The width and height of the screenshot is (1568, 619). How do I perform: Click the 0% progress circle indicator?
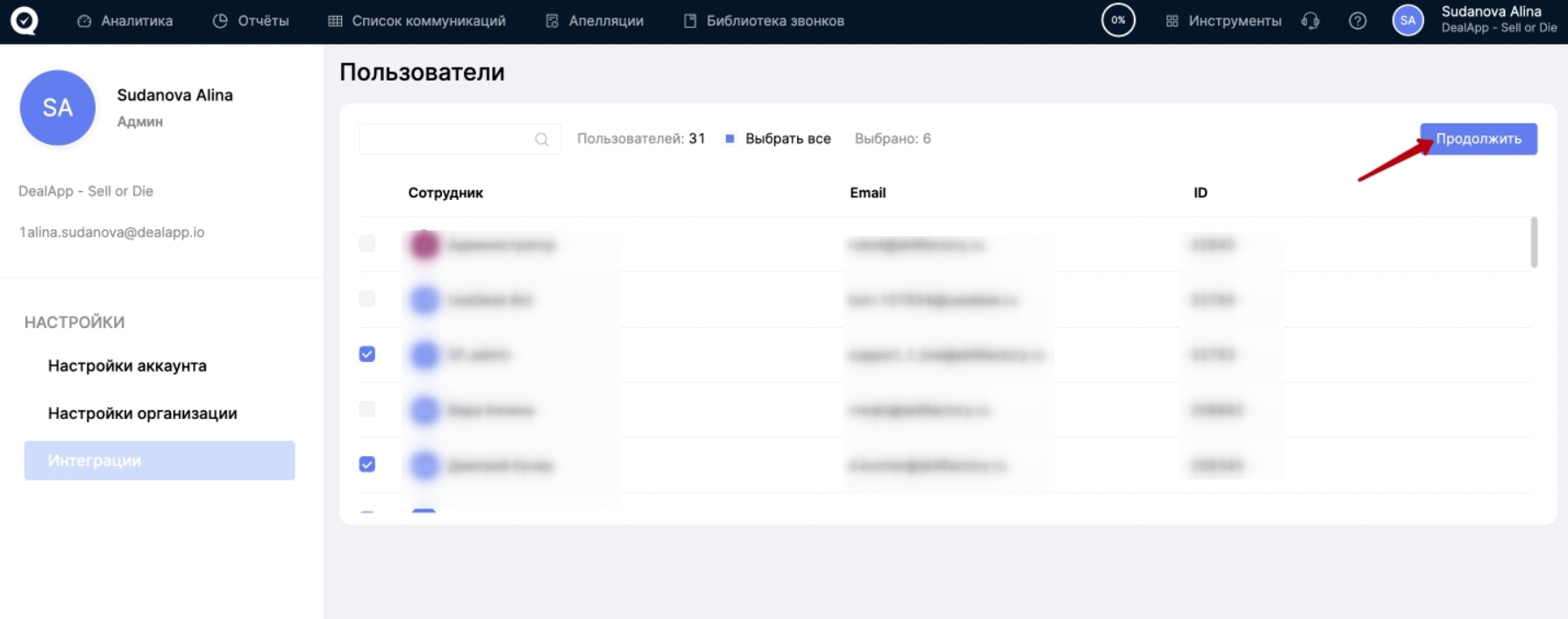click(x=1118, y=20)
